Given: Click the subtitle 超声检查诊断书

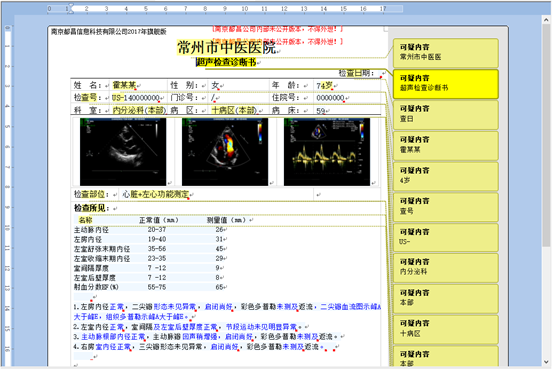Looking at the screenshot, I should pyautogui.click(x=226, y=62).
